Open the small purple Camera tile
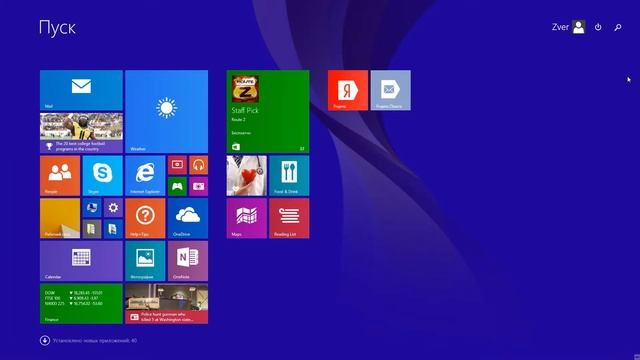Screen dimensions: 640x360 click(198, 187)
